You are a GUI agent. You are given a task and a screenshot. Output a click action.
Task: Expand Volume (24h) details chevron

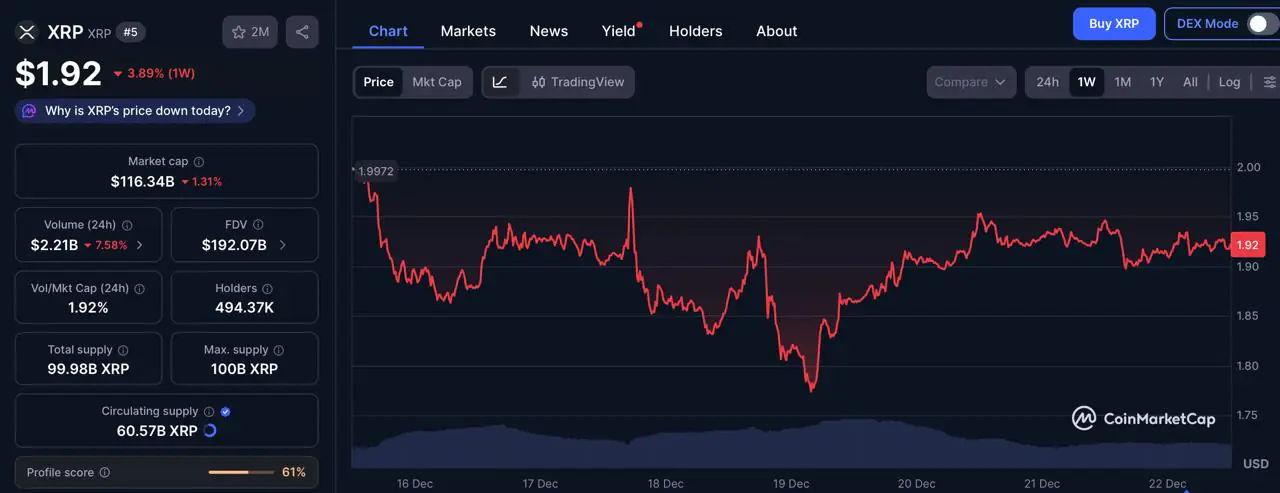139,245
